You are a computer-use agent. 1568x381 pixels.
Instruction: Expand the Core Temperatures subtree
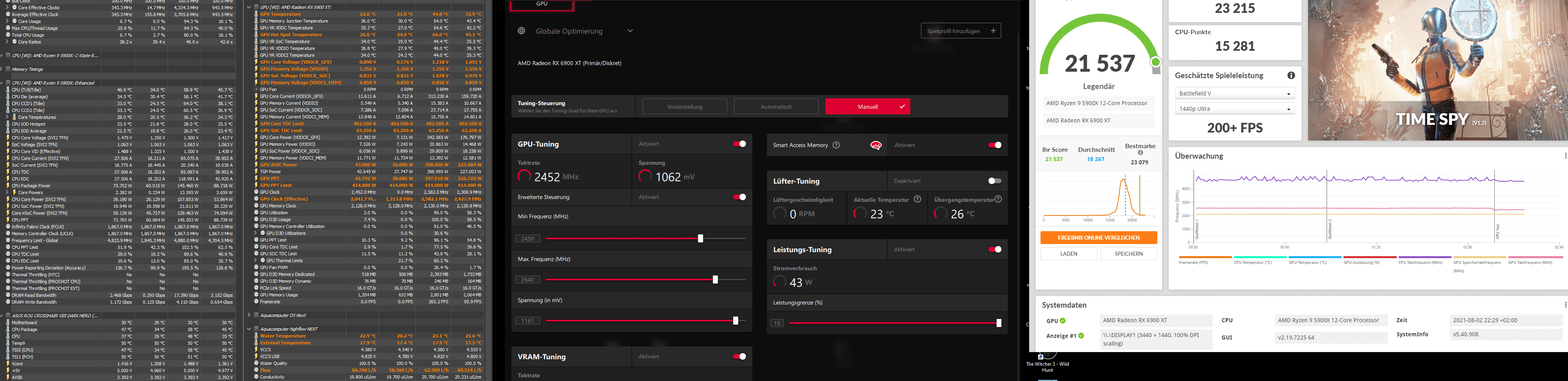click(8, 118)
